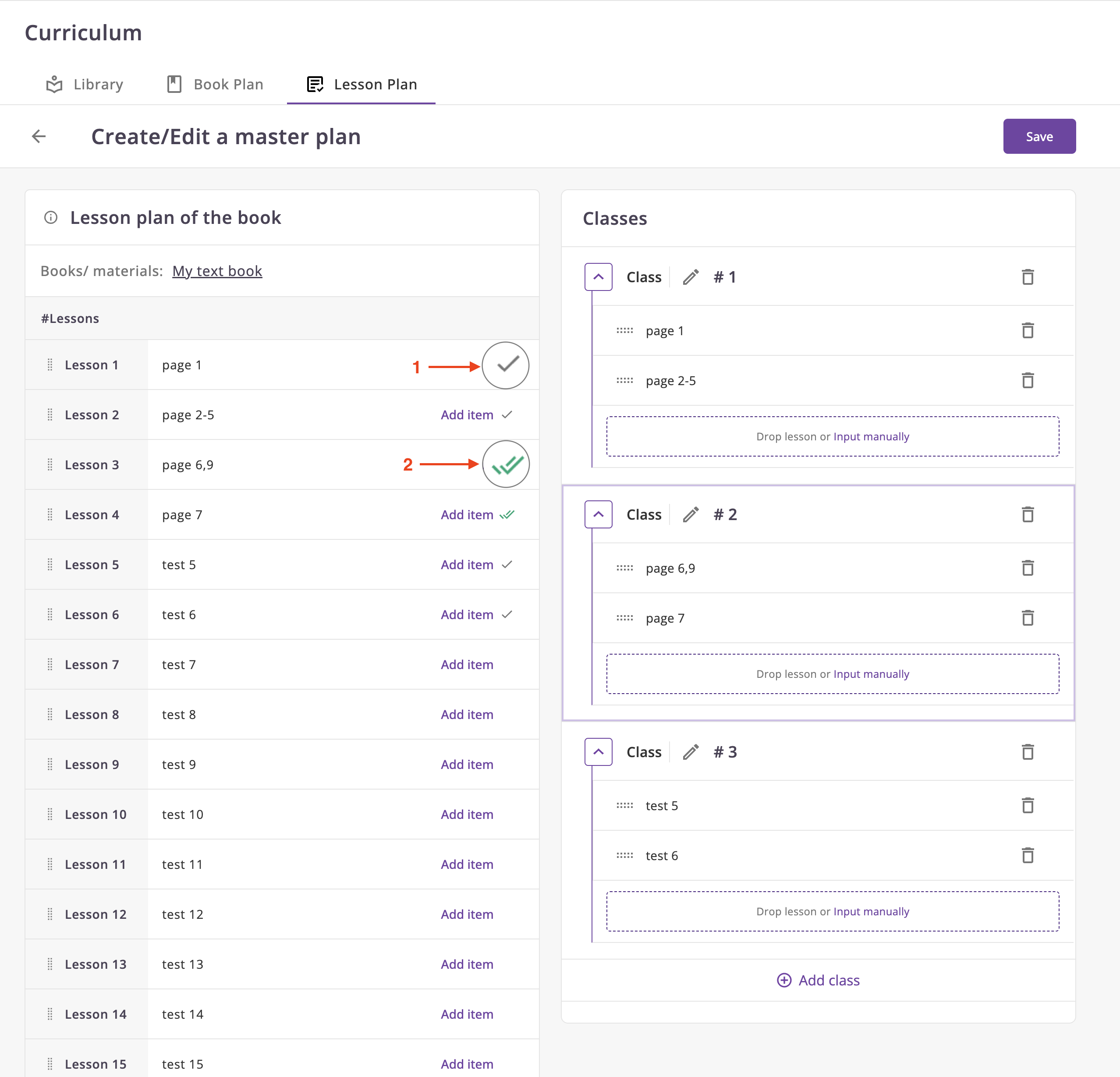Open the My text book link

coord(217,271)
